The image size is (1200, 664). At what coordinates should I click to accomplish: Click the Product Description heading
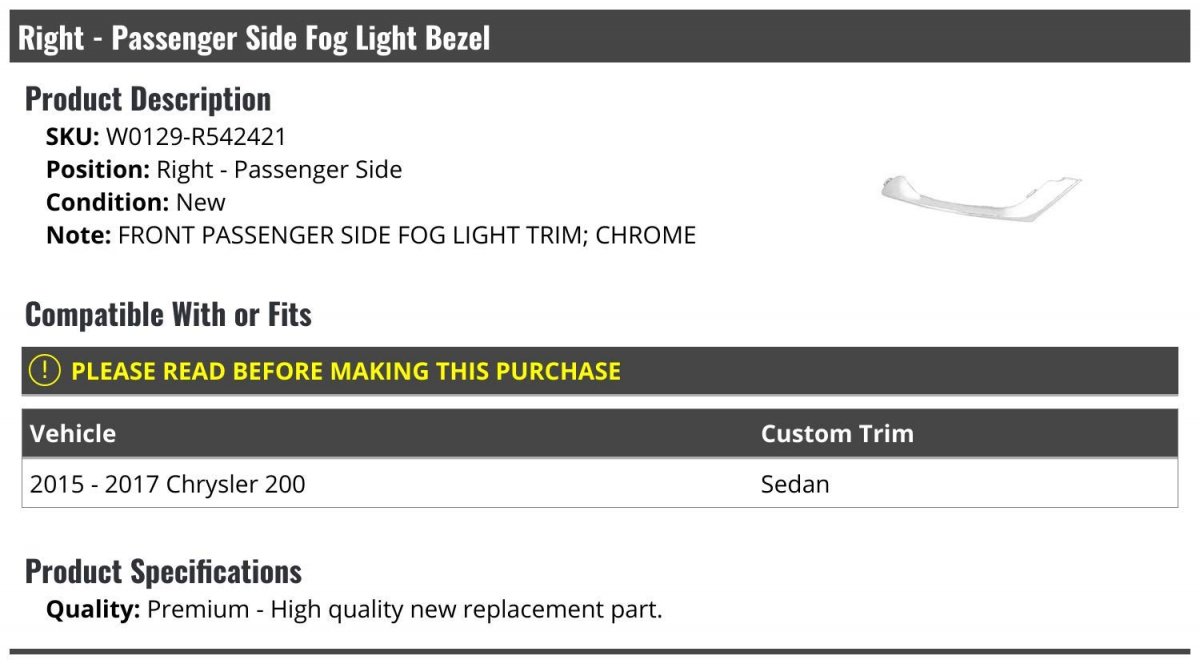click(x=148, y=99)
